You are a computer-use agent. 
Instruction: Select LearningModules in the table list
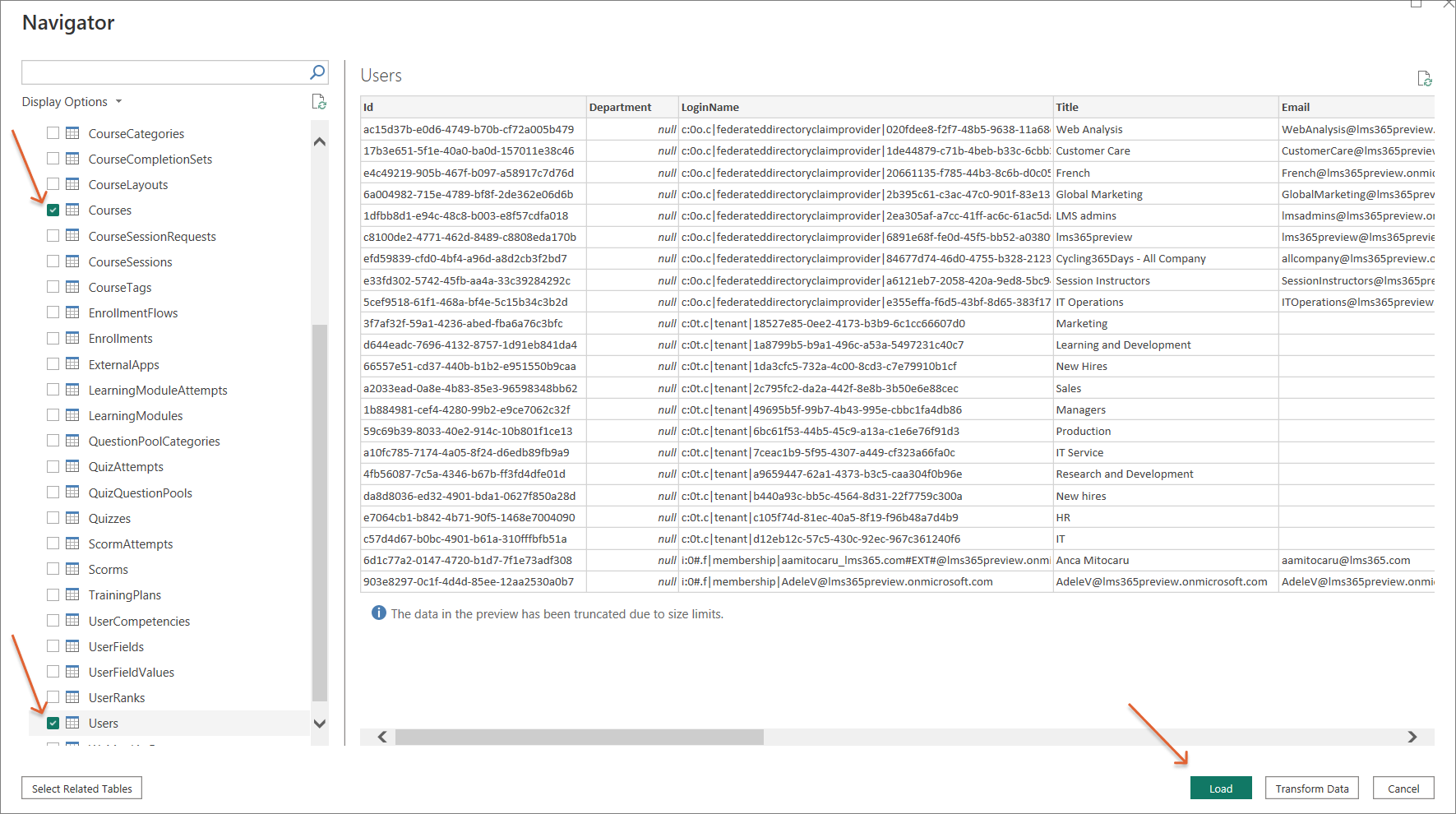tap(136, 415)
